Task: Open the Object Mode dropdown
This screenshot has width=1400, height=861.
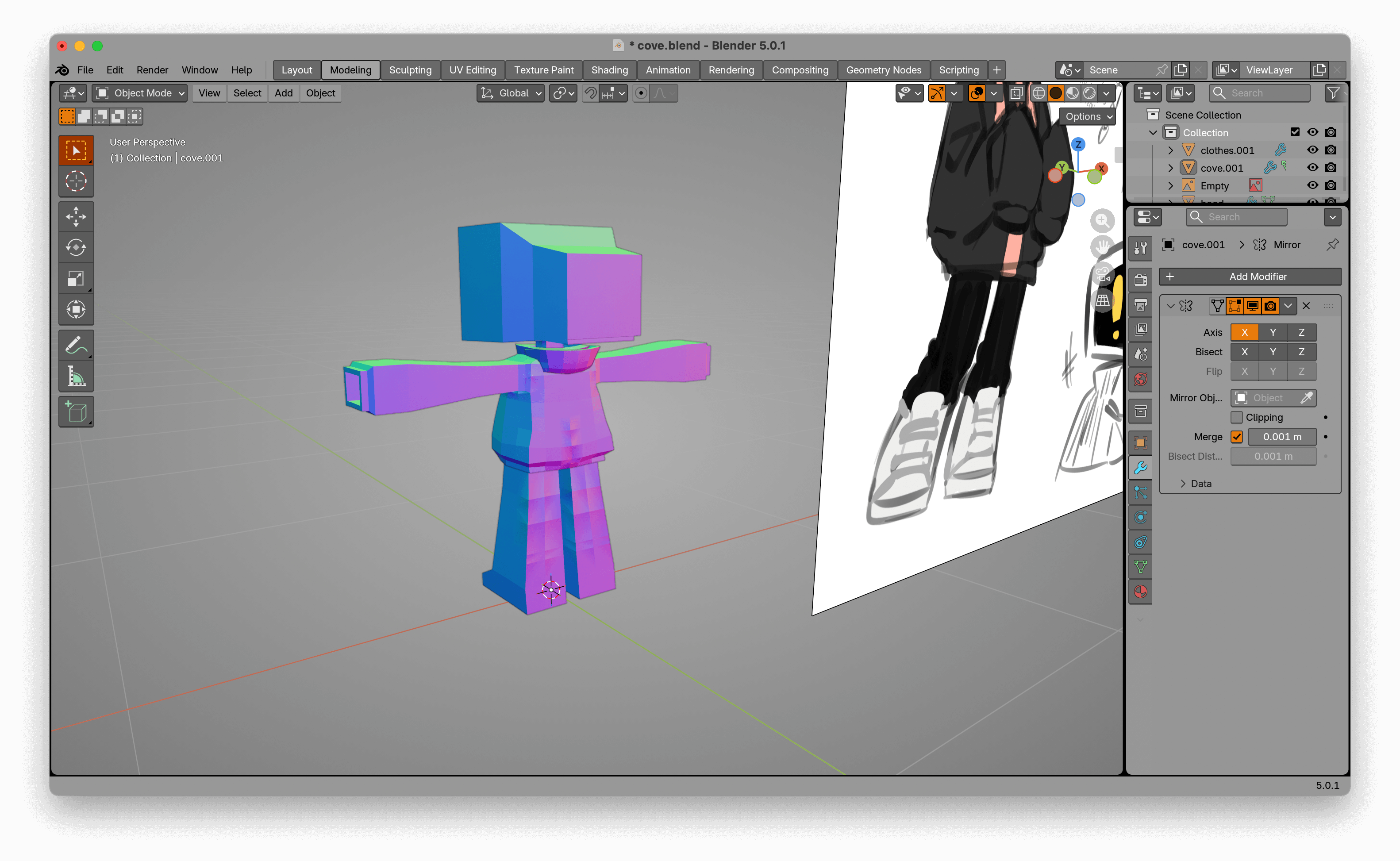Action: coord(140,93)
